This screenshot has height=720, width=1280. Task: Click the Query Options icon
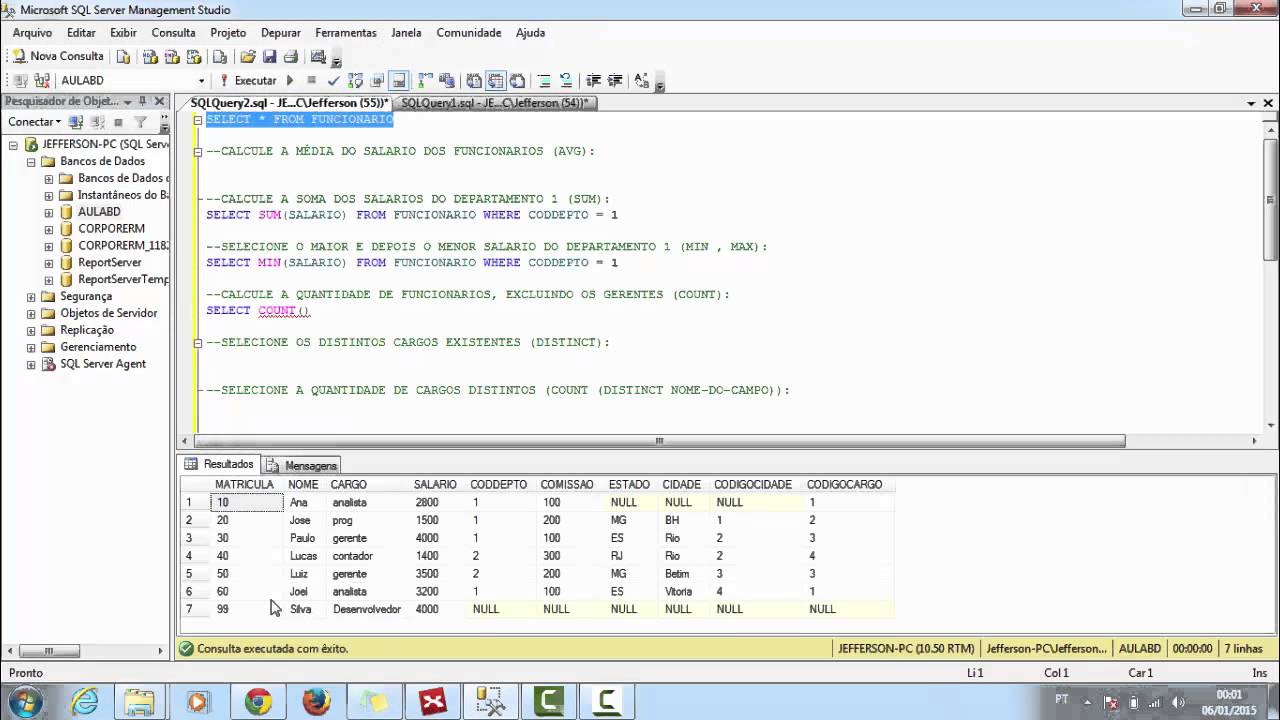tap(377, 80)
